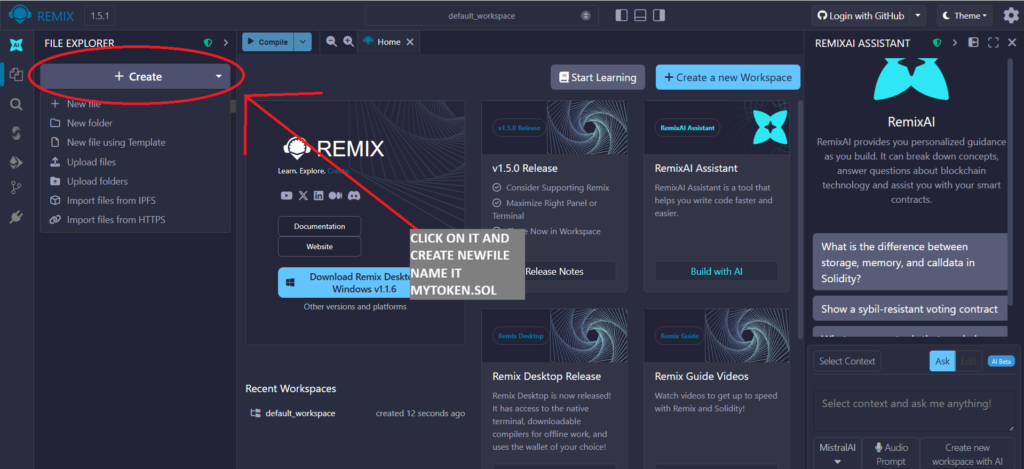Open the MistralAI model dropdown
The height and width of the screenshot is (469, 1024).
click(836, 455)
